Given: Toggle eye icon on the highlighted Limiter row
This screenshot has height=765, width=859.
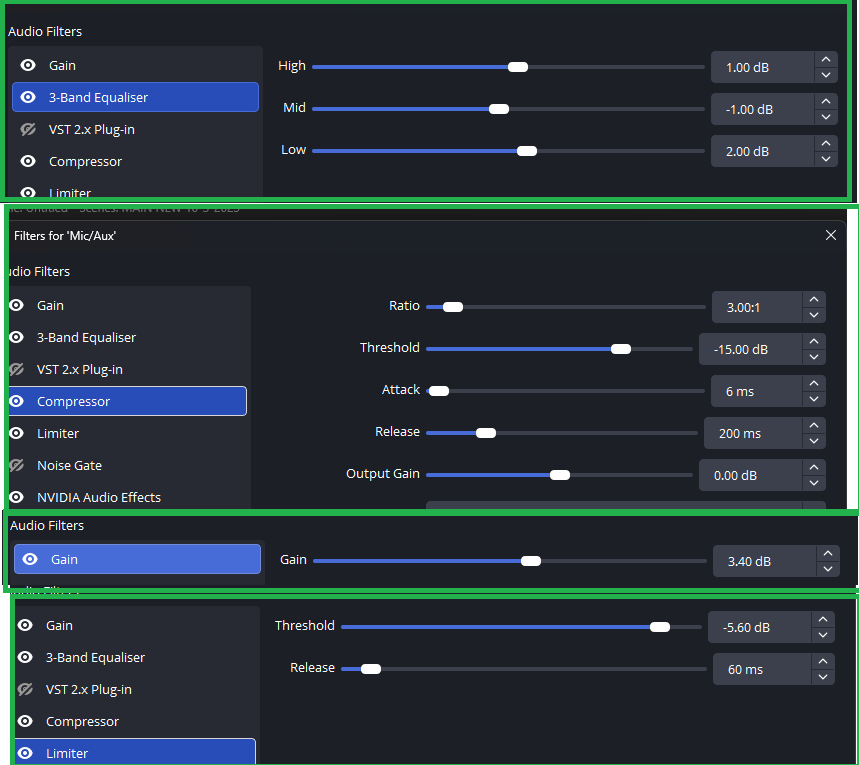Looking at the screenshot, I should [25, 753].
